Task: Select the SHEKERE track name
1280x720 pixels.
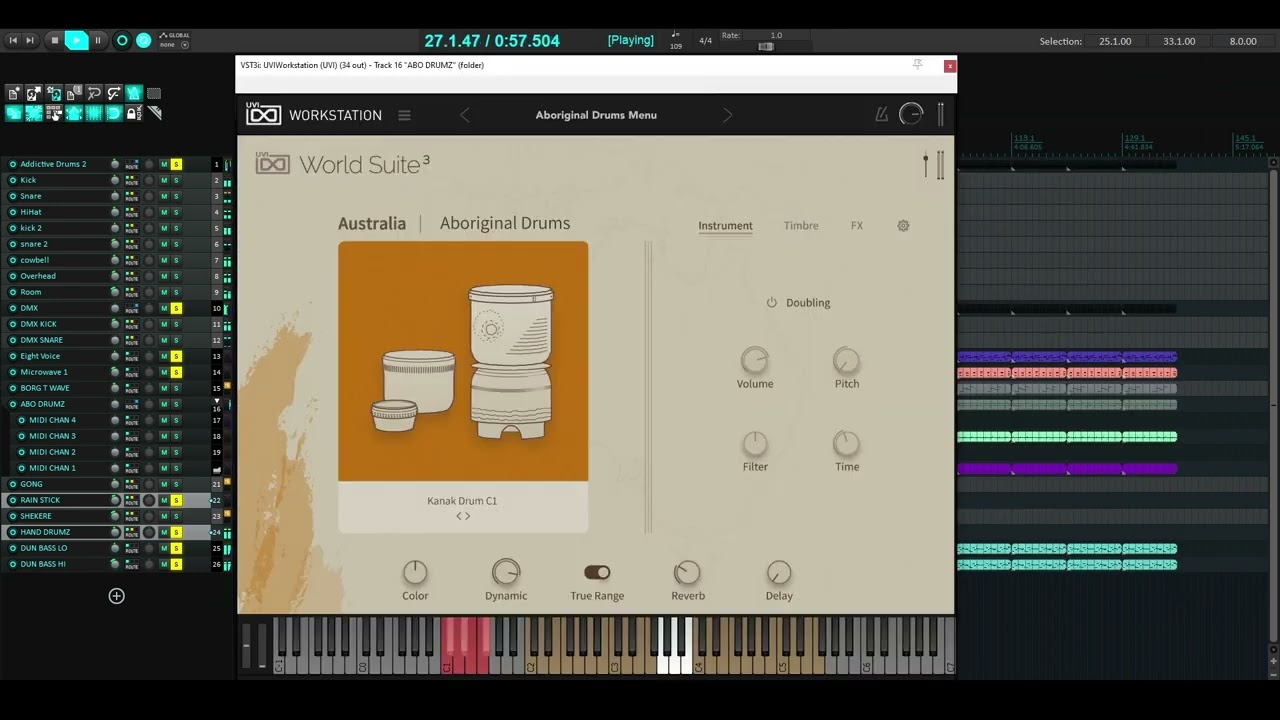Action: coord(36,516)
